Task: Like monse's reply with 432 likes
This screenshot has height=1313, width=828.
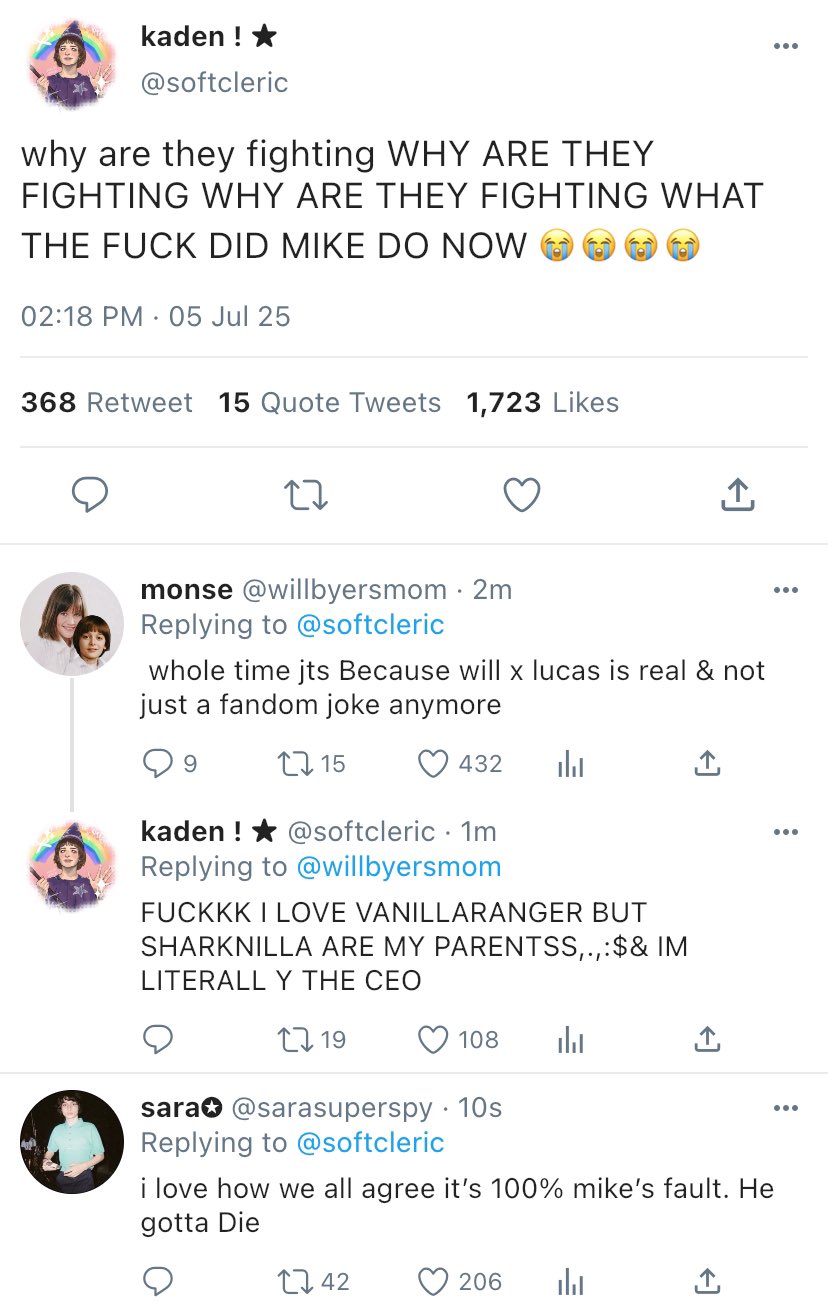Action: [x=432, y=764]
